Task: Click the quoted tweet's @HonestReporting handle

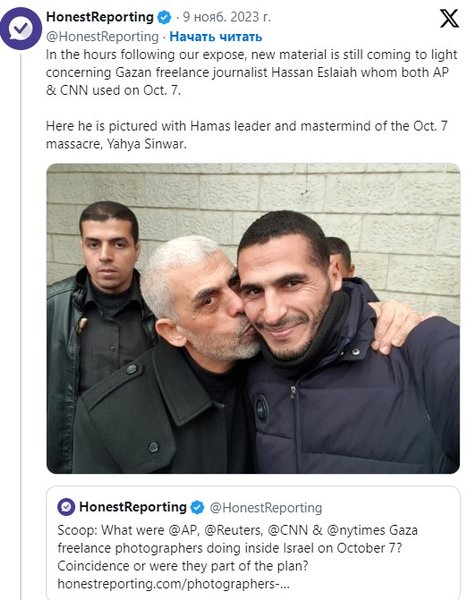Action: [266, 508]
